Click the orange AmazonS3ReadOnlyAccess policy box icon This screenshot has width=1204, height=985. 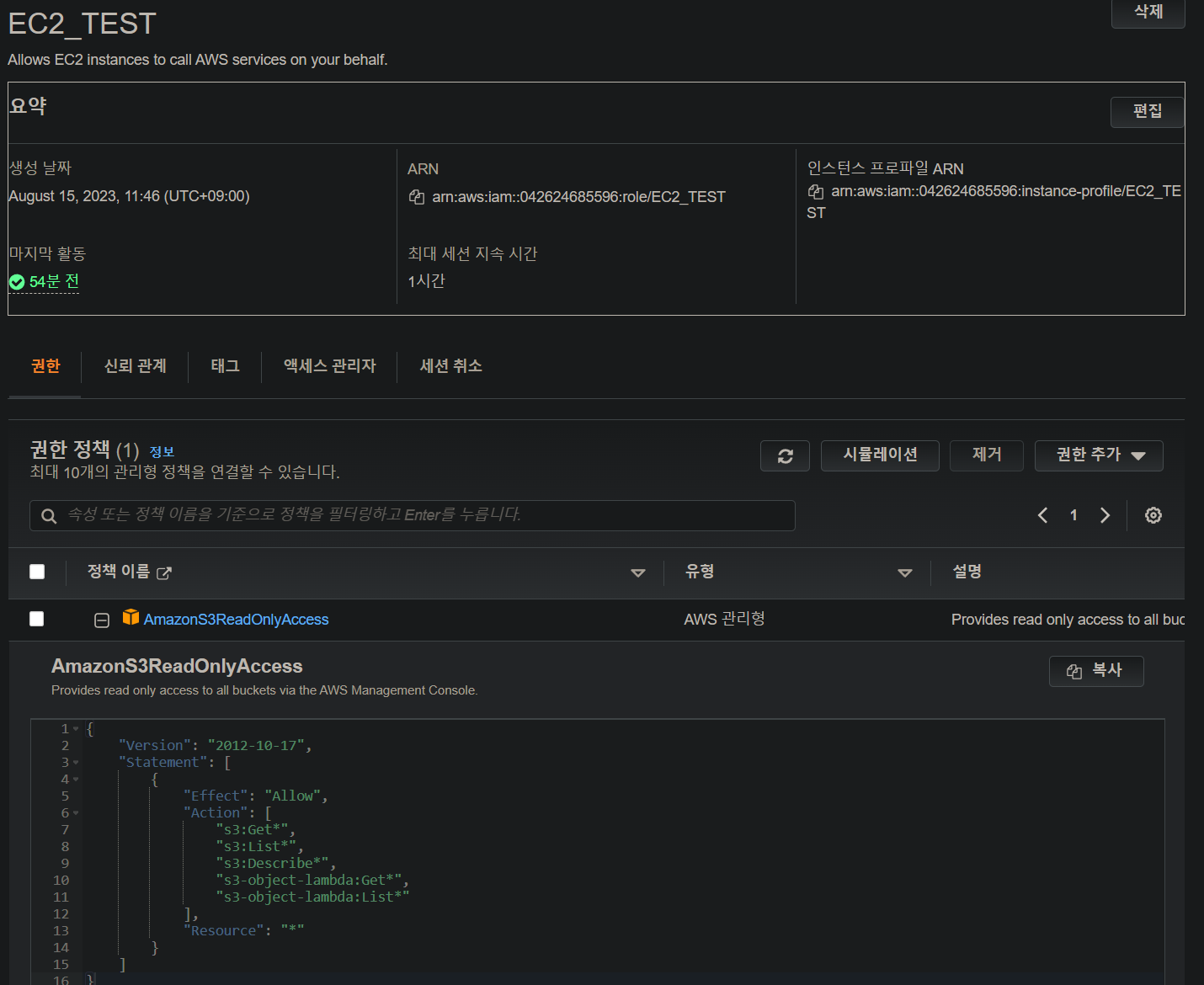[x=131, y=617]
